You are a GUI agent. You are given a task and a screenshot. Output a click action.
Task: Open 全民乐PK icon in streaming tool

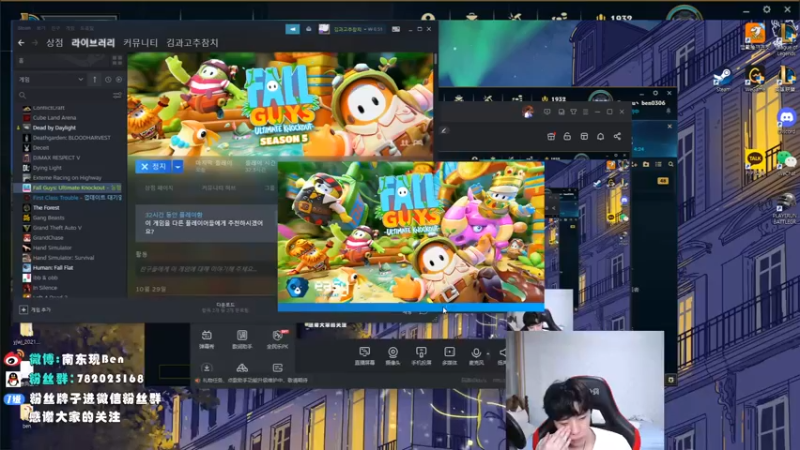tap(278, 339)
